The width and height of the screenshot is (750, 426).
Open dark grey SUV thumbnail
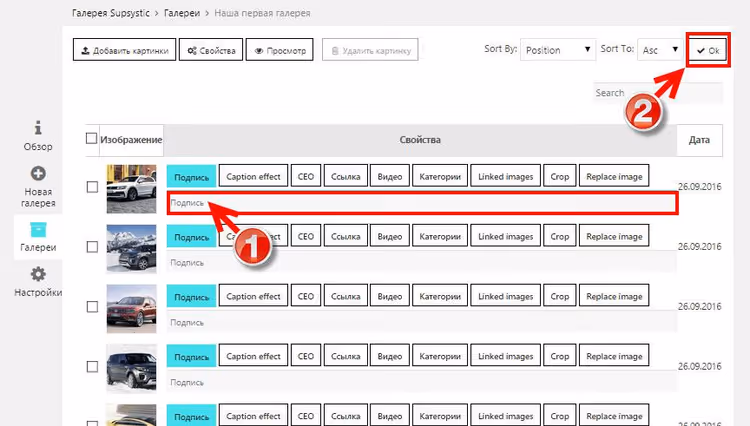click(132, 368)
